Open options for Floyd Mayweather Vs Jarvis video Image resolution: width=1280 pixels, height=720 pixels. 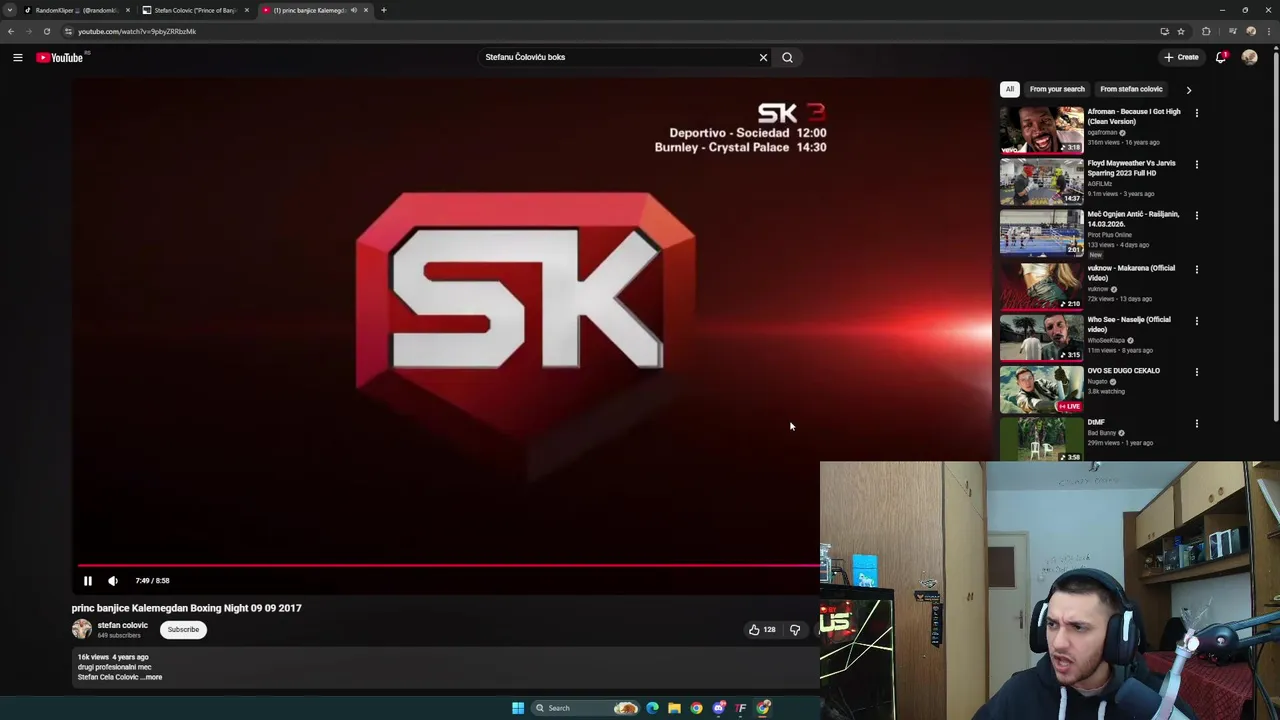point(1196,164)
